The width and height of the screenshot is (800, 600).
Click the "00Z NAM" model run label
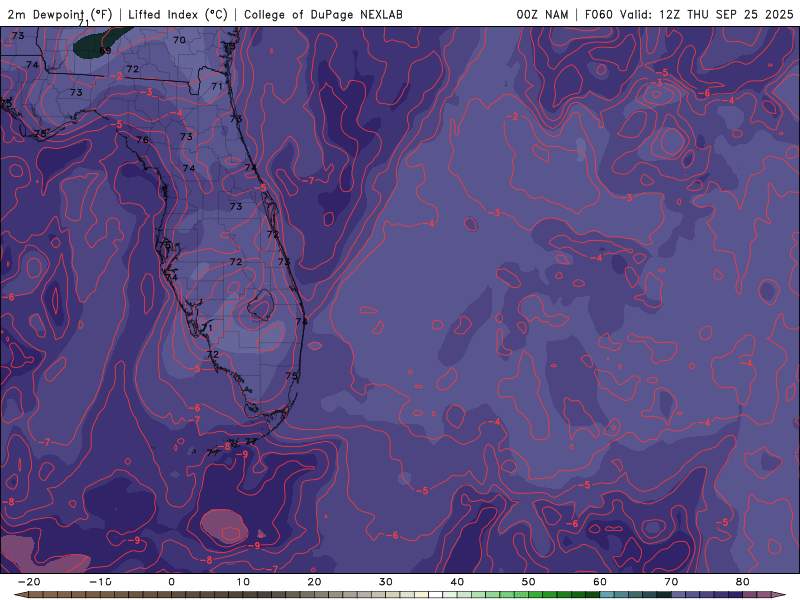[544, 14]
